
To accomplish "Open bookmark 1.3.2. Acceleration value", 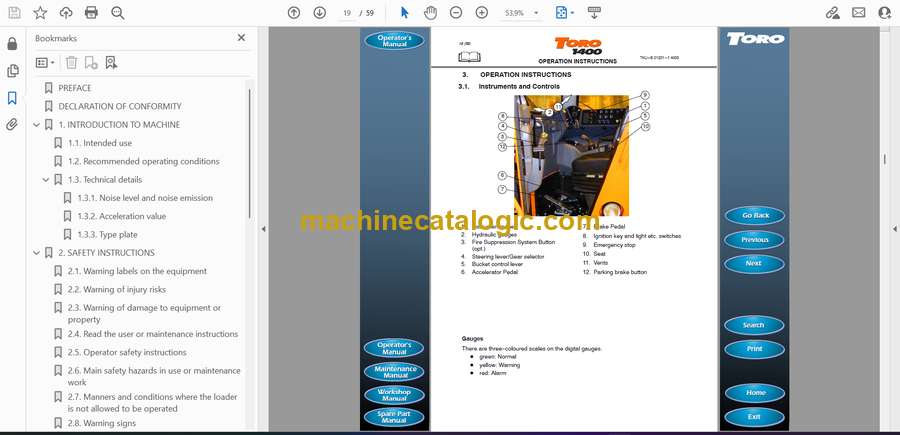I will pyautogui.click(x=122, y=216).
